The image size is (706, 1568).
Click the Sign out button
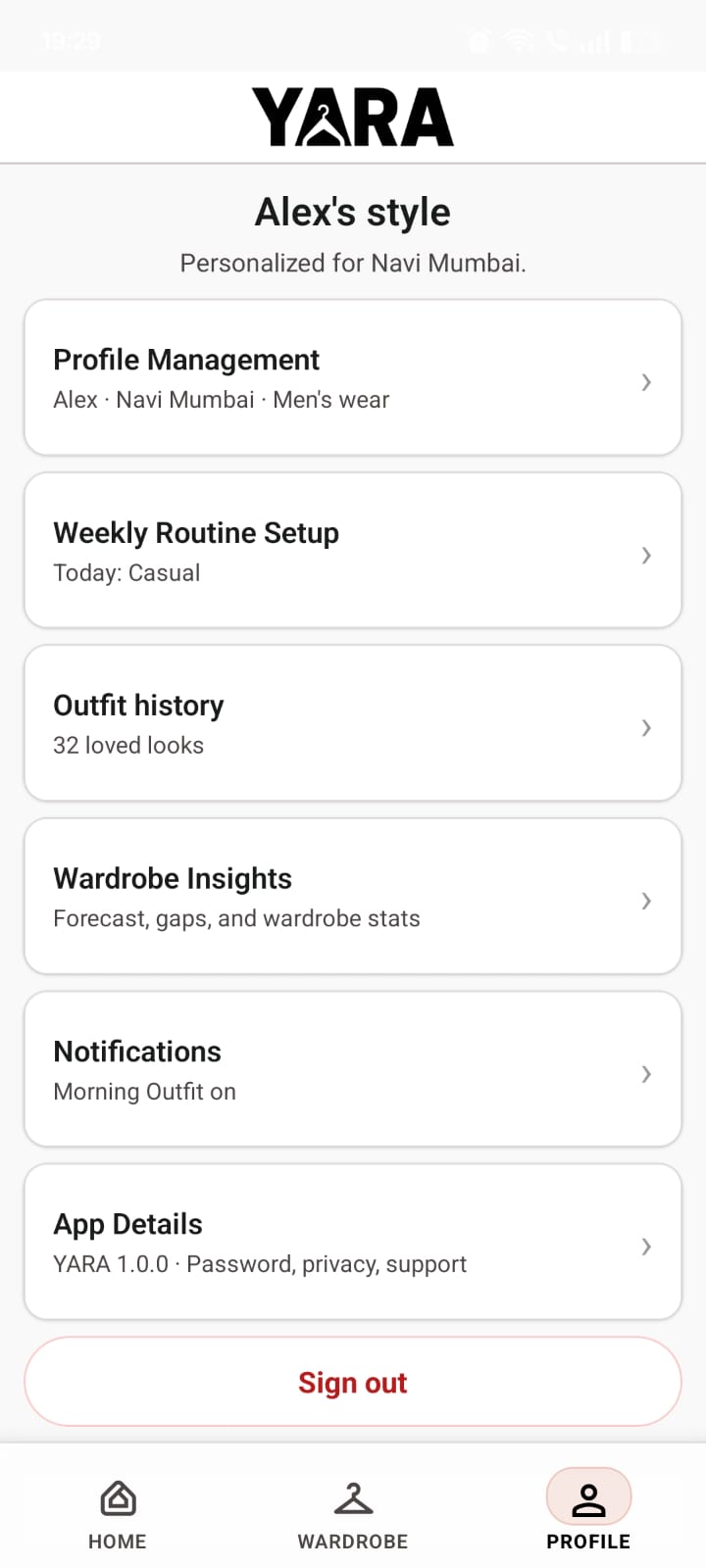click(x=353, y=1382)
